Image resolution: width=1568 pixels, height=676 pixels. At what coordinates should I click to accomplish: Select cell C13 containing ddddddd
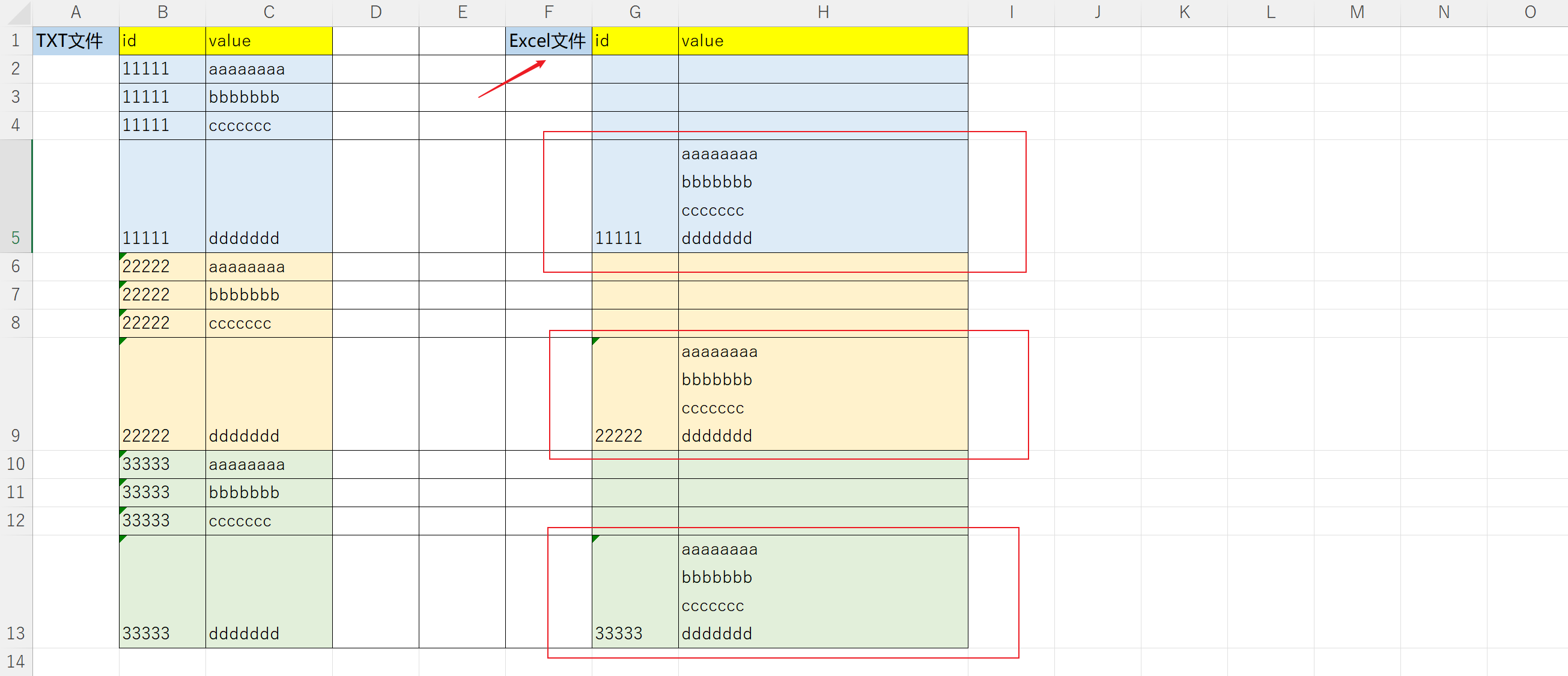coord(269,591)
